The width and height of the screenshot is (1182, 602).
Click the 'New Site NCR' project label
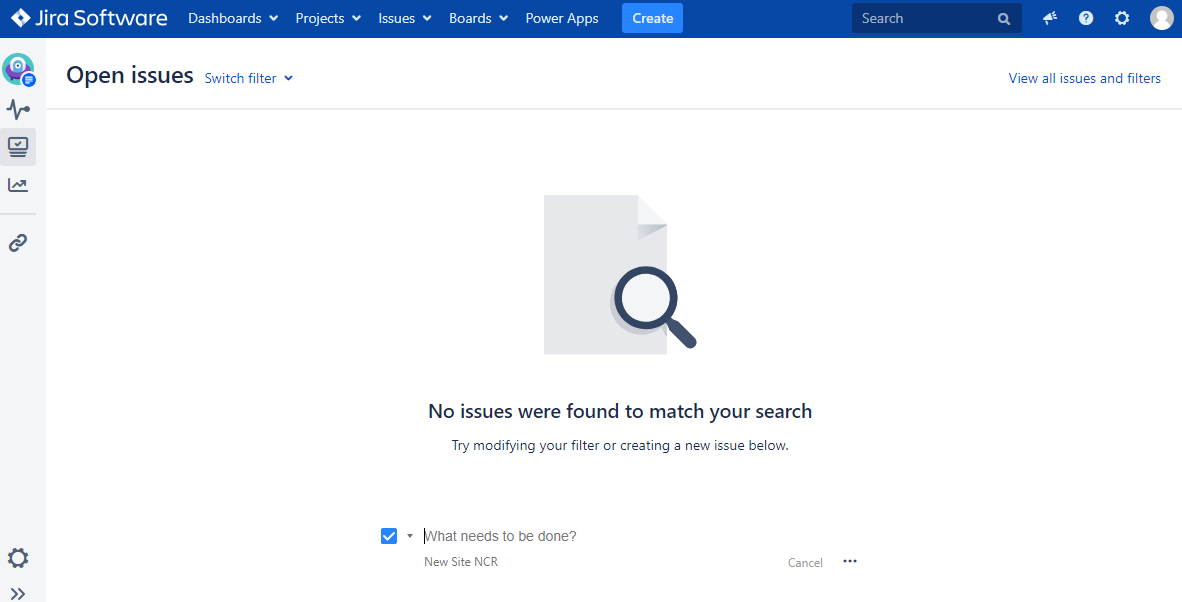tap(461, 562)
